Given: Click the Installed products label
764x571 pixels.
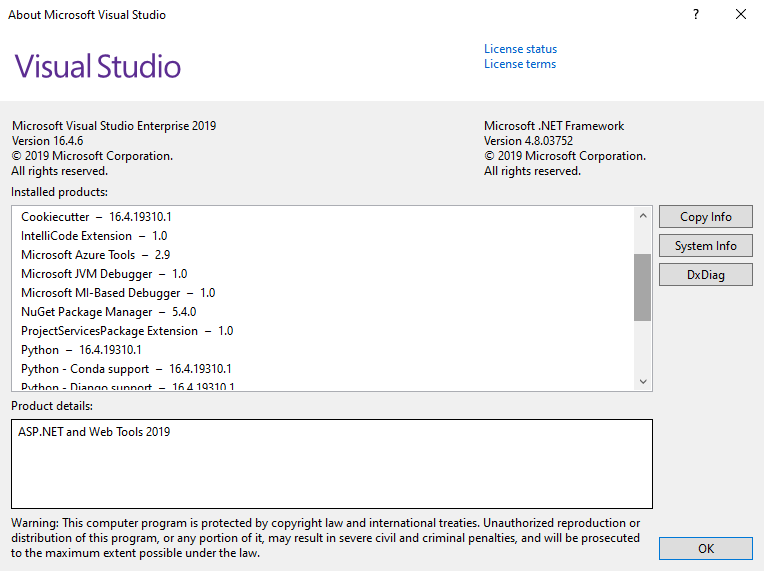Looking at the screenshot, I should pyautogui.click(x=59, y=192).
